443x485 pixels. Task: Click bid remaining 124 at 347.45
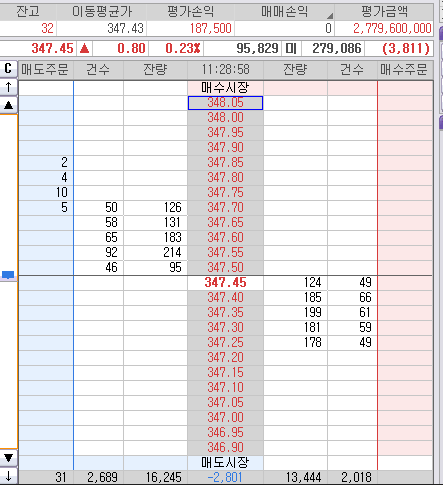pyautogui.click(x=296, y=283)
